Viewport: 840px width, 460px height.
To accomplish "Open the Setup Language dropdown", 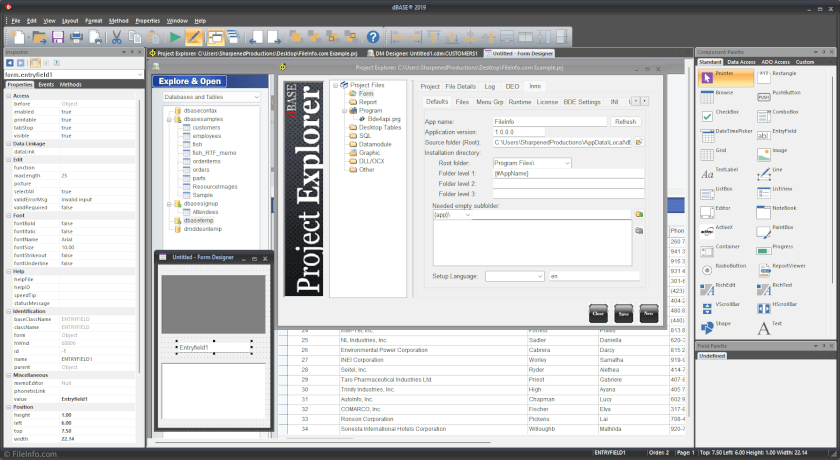I will (540, 276).
